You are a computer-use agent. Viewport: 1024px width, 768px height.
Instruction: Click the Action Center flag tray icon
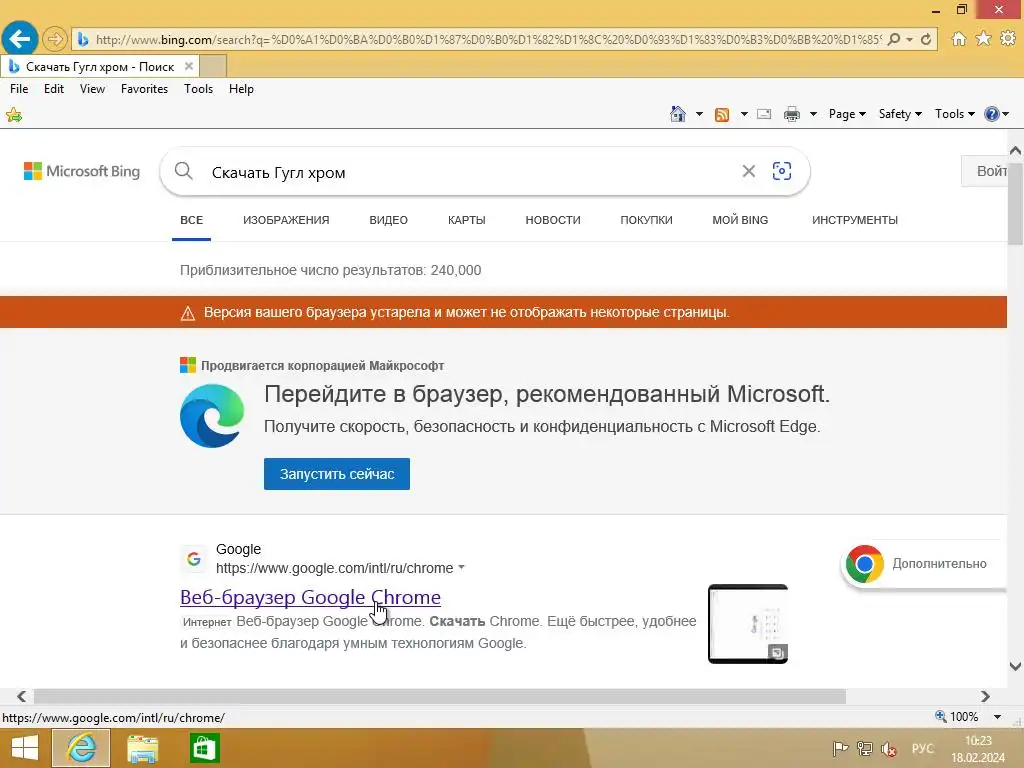[840, 749]
